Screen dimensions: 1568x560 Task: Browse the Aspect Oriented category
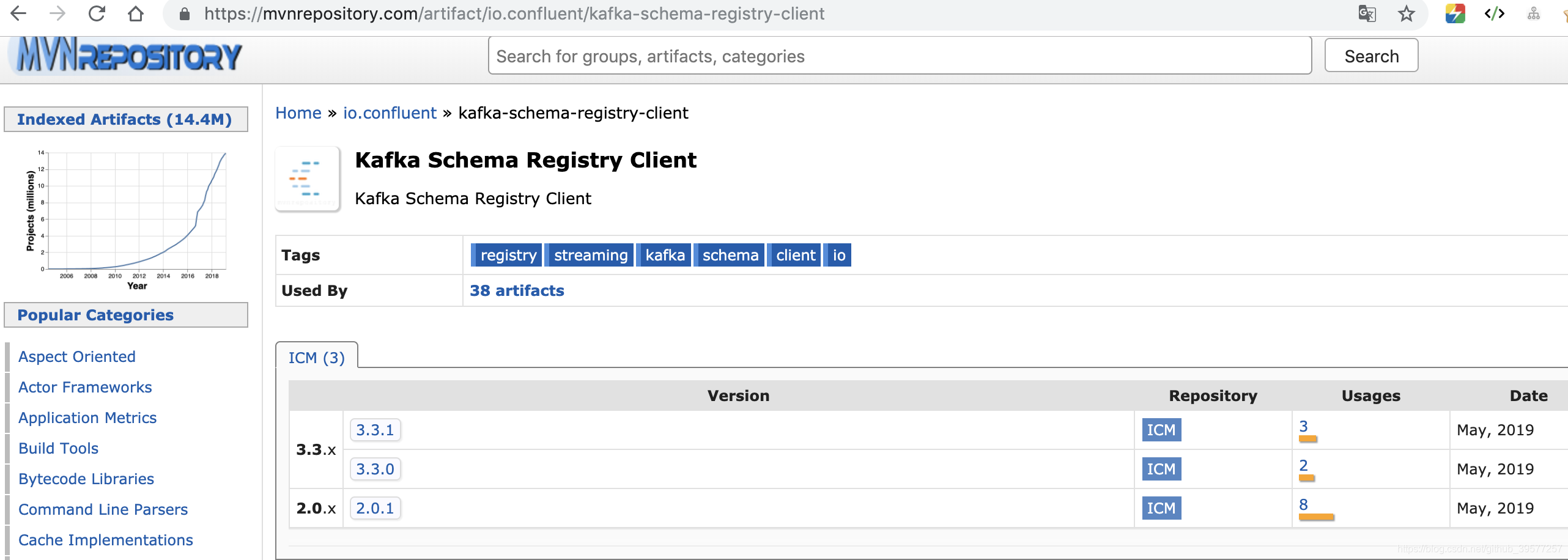click(x=77, y=356)
